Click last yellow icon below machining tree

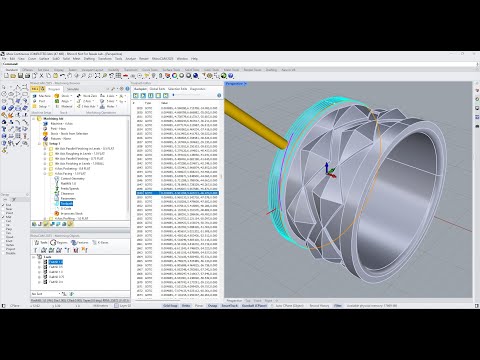point(70,224)
